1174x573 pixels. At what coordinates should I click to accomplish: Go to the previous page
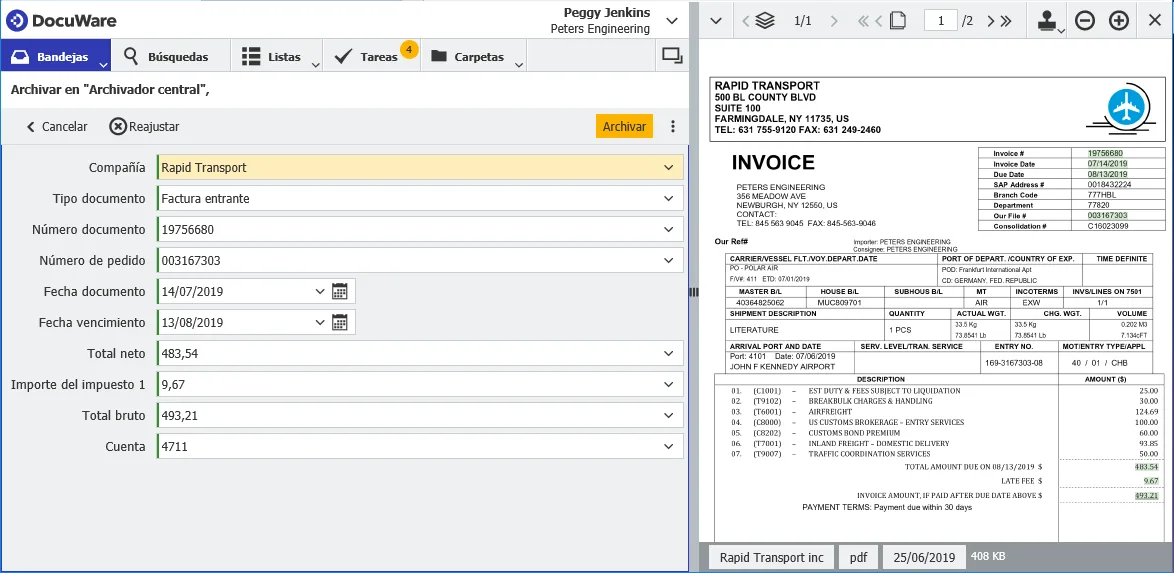point(878,21)
